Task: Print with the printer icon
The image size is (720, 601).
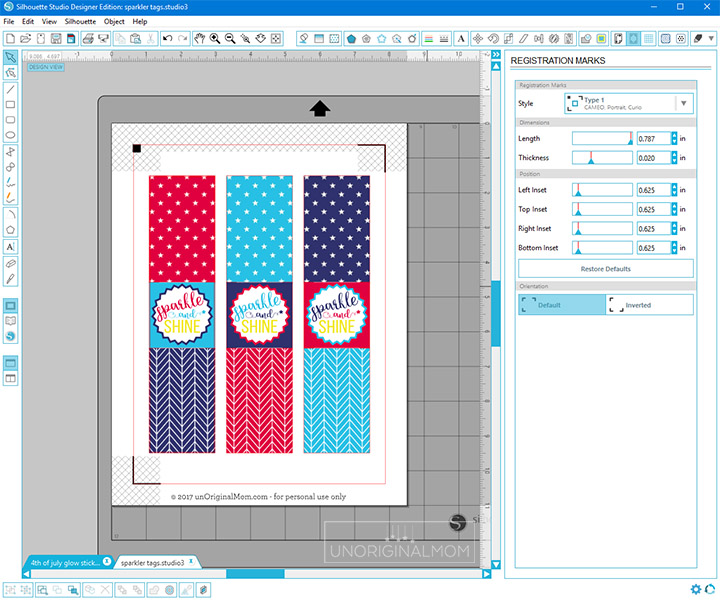Action: tap(88, 39)
